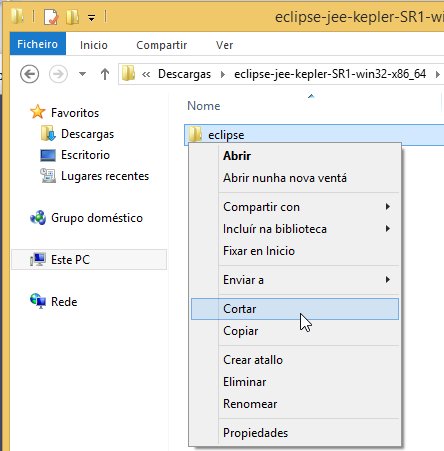Select Grupo doméstico in the navigation pane
Viewport: 444px width, 451px height.
tap(97, 218)
